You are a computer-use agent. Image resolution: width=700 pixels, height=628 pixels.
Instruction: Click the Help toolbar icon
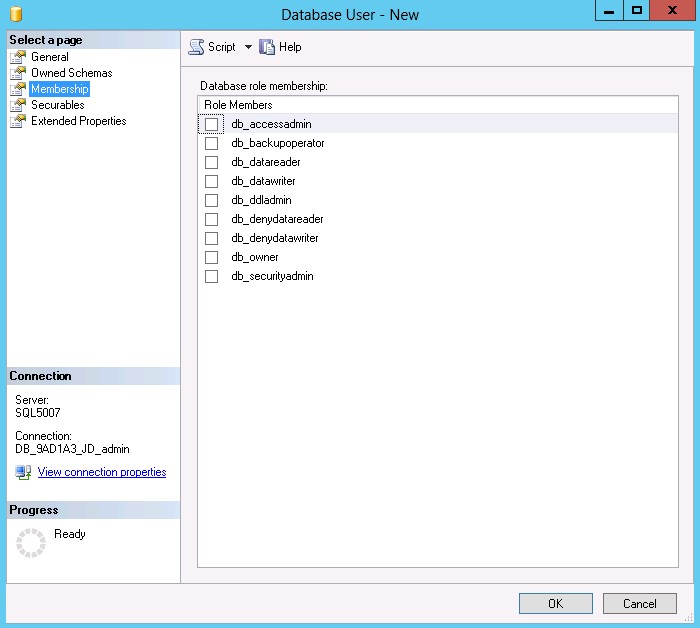point(267,47)
